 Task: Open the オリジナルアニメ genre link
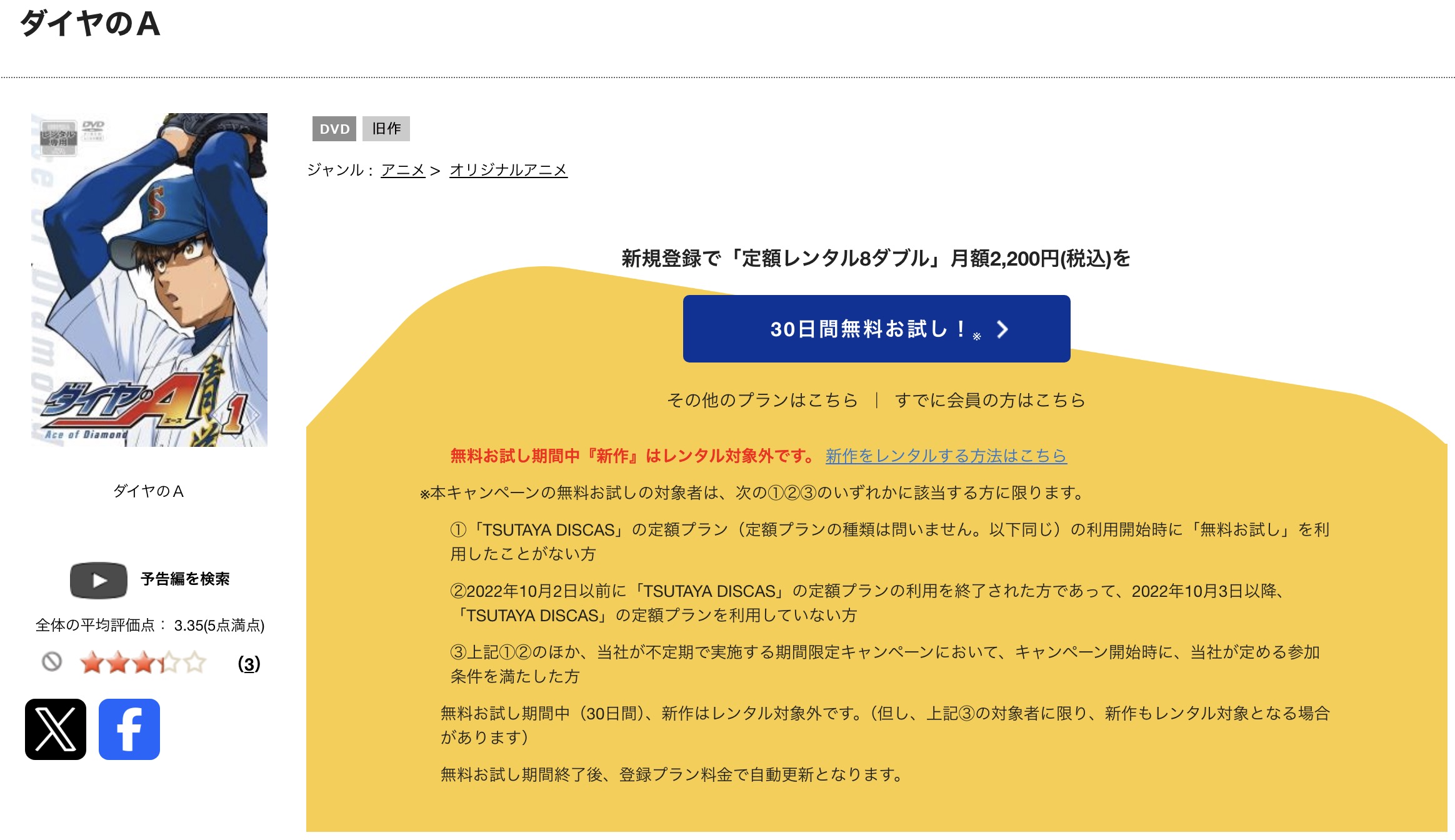(509, 170)
